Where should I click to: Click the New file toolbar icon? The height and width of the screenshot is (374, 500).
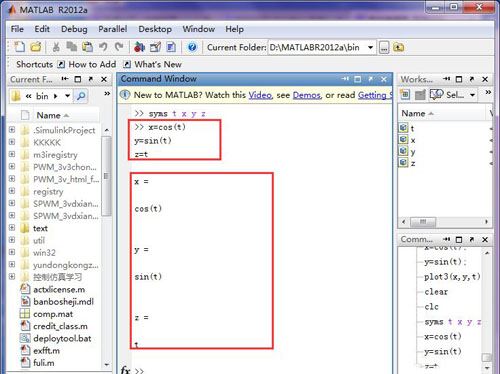[19, 47]
